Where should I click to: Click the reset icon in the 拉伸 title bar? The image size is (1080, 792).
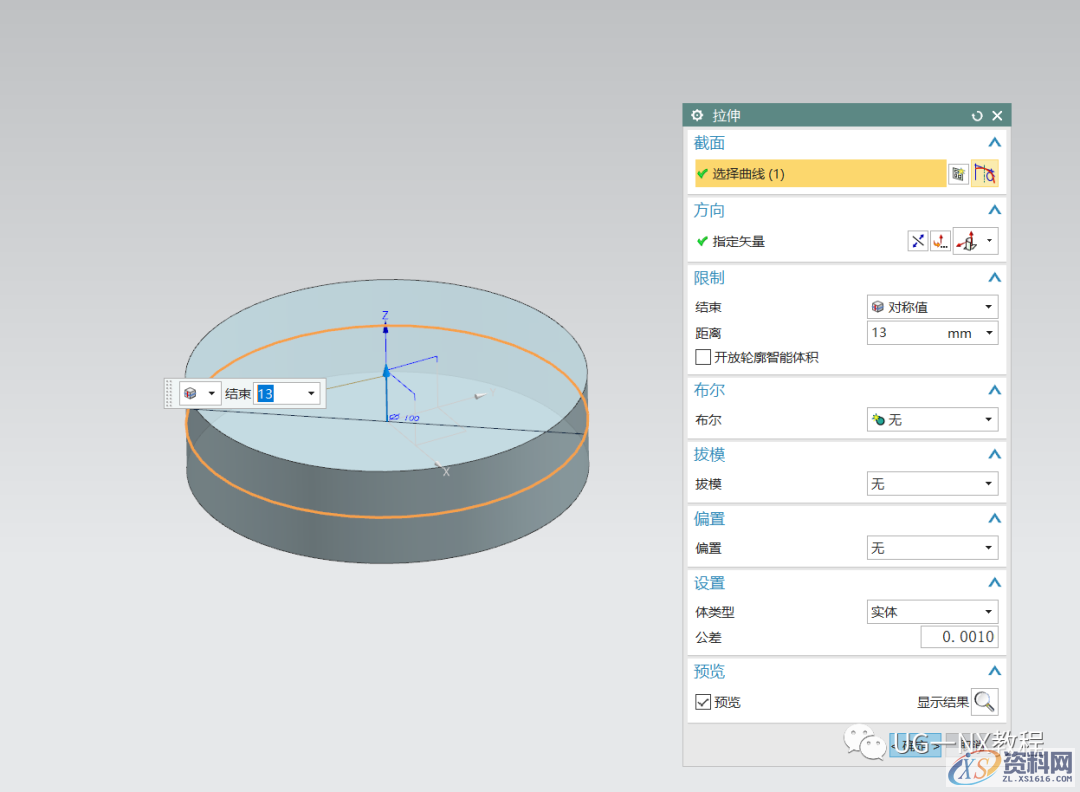click(x=977, y=116)
